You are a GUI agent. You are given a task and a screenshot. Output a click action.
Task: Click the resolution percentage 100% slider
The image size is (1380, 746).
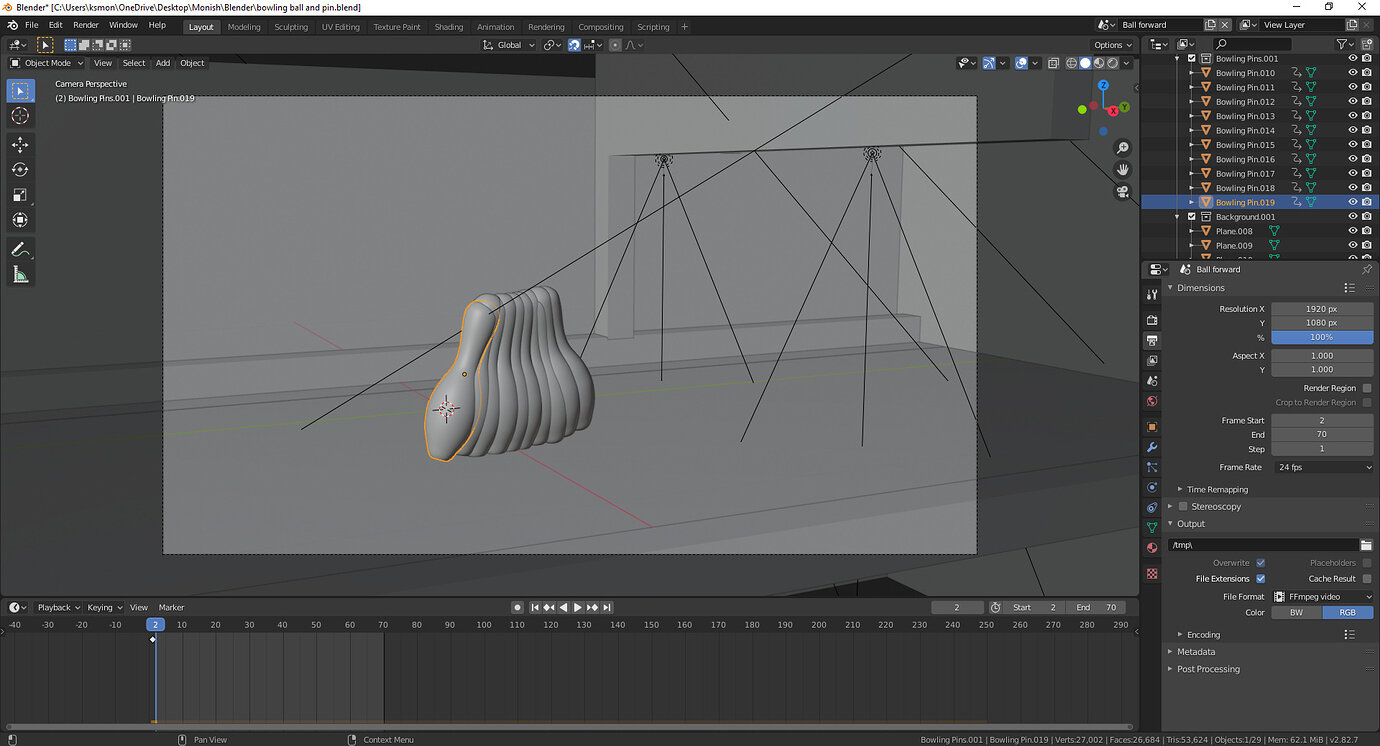click(x=1322, y=338)
